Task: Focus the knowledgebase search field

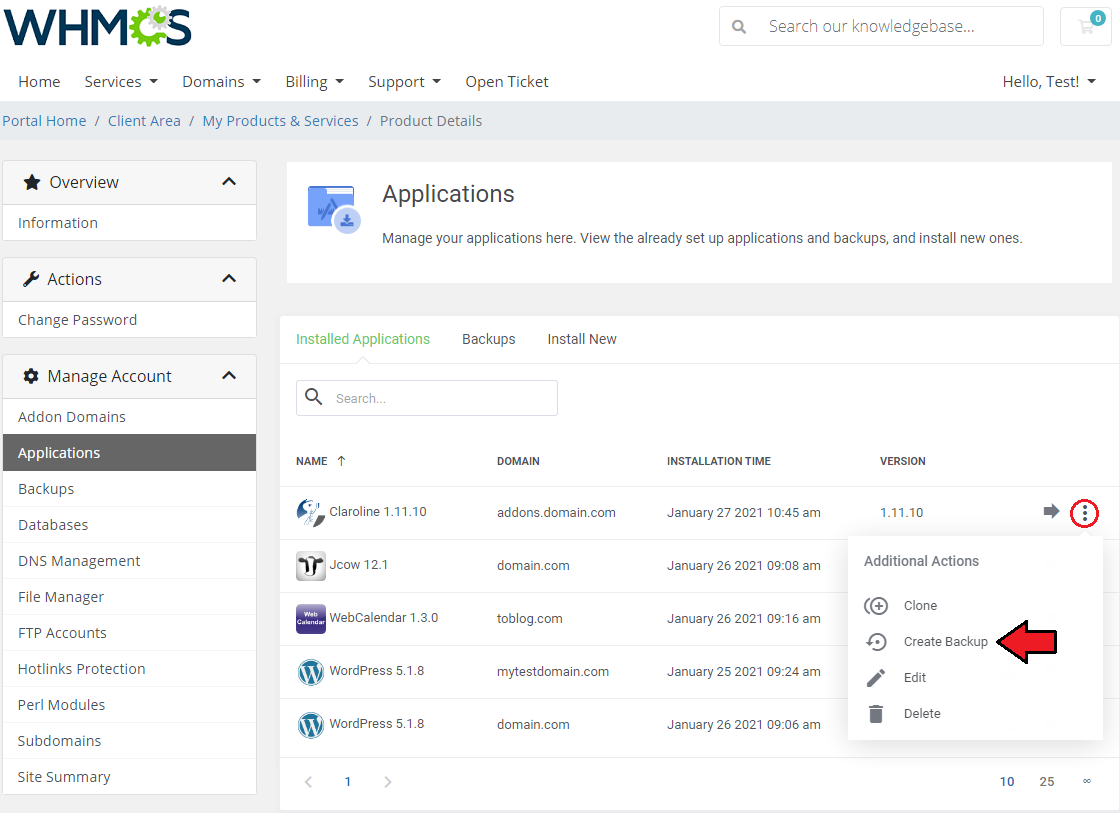Action: (881, 26)
